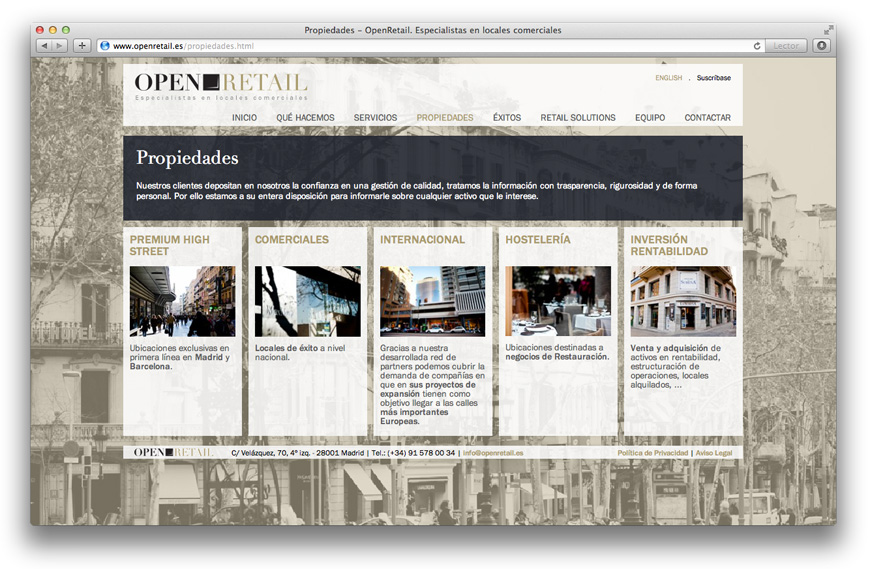Open the HOSTELERÍA heading

(x=538, y=240)
